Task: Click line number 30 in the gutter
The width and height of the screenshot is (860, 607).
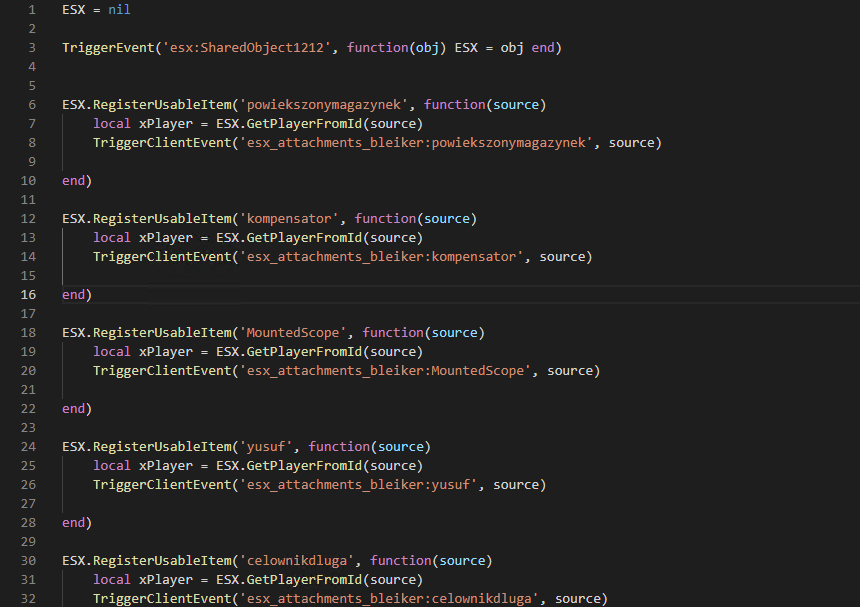Action: click(x=28, y=561)
